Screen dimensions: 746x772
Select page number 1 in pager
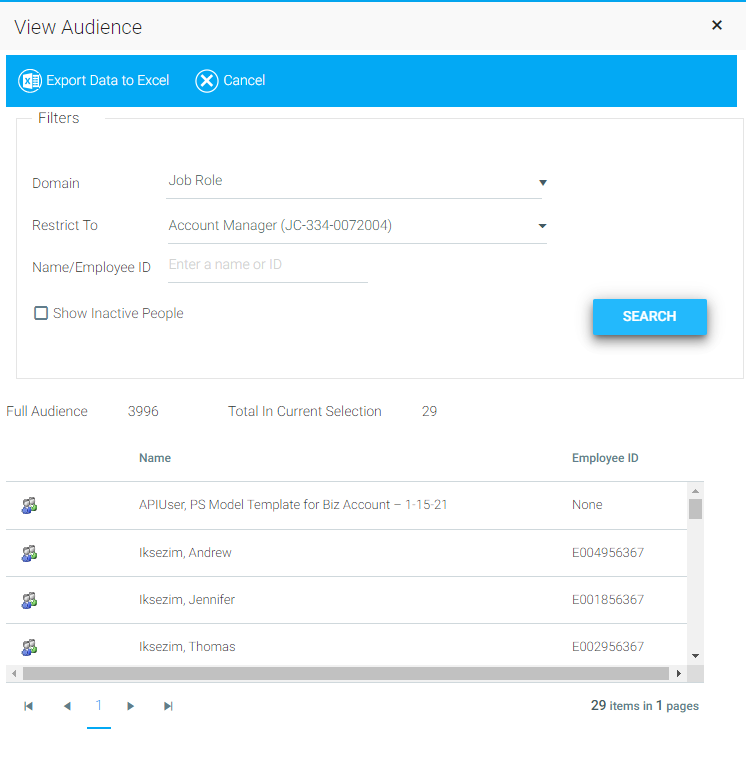[x=99, y=706]
